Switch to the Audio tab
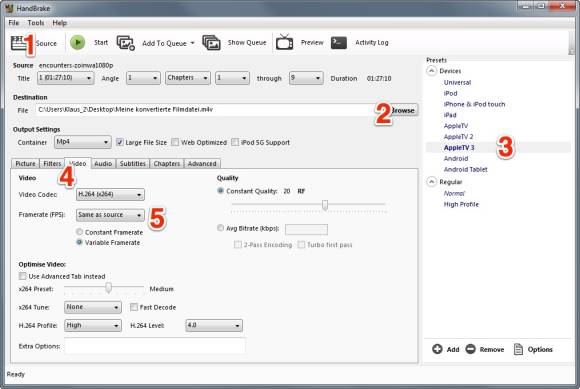Screen dimensions: 580x389 pos(103,163)
